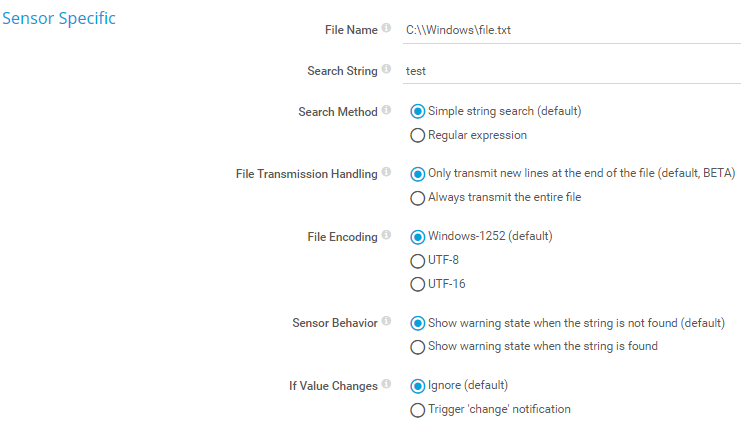The height and width of the screenshot is (423, 741).
Task: Click the Search String text field
Action: pos(570,71)
